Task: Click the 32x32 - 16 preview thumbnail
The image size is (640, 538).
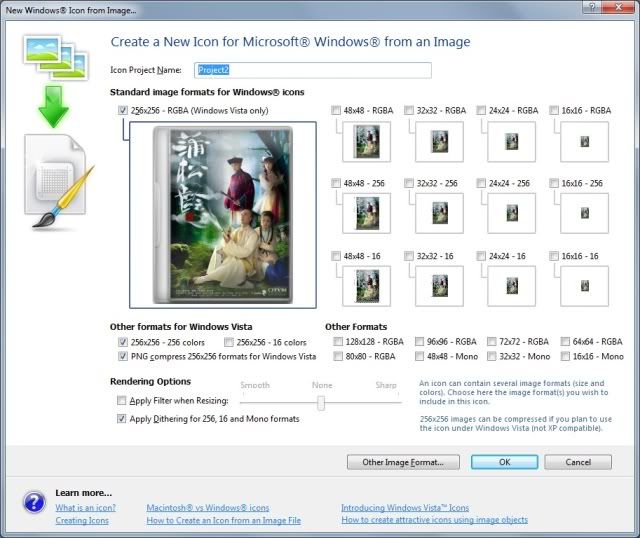Action: pos(439,286)
